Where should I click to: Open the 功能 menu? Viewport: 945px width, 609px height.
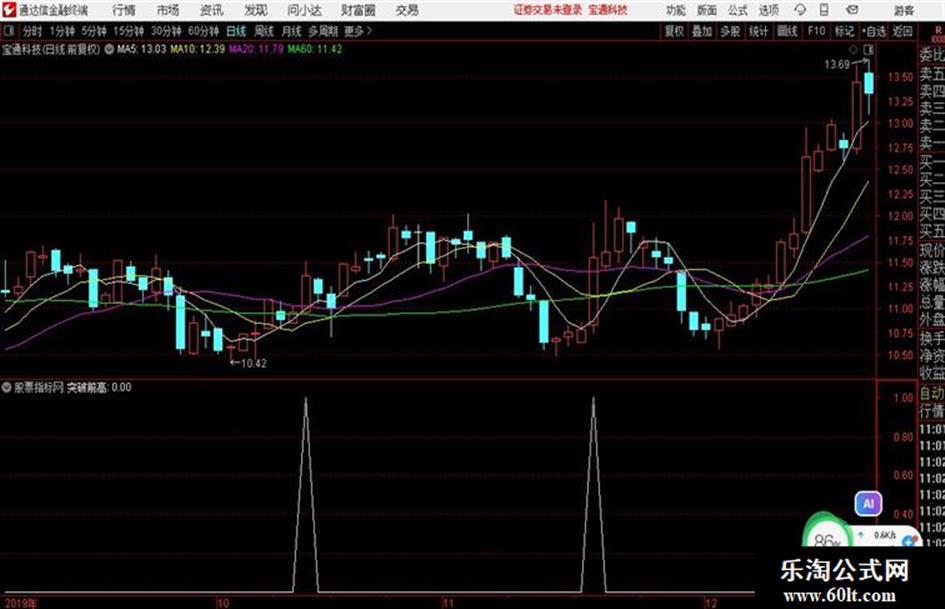click(676, 10)
